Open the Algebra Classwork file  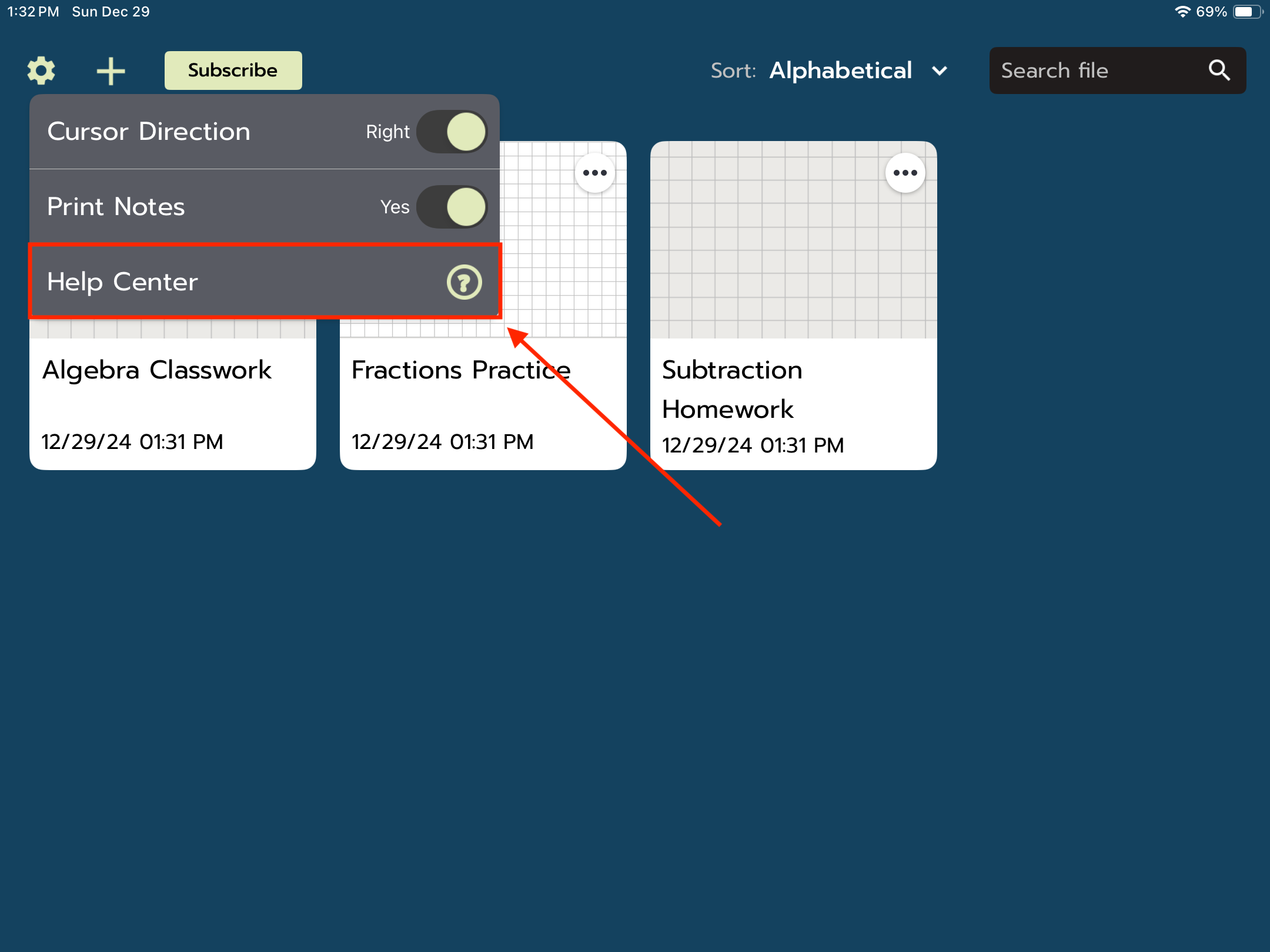pyautogui.click(x=157, y=370)
